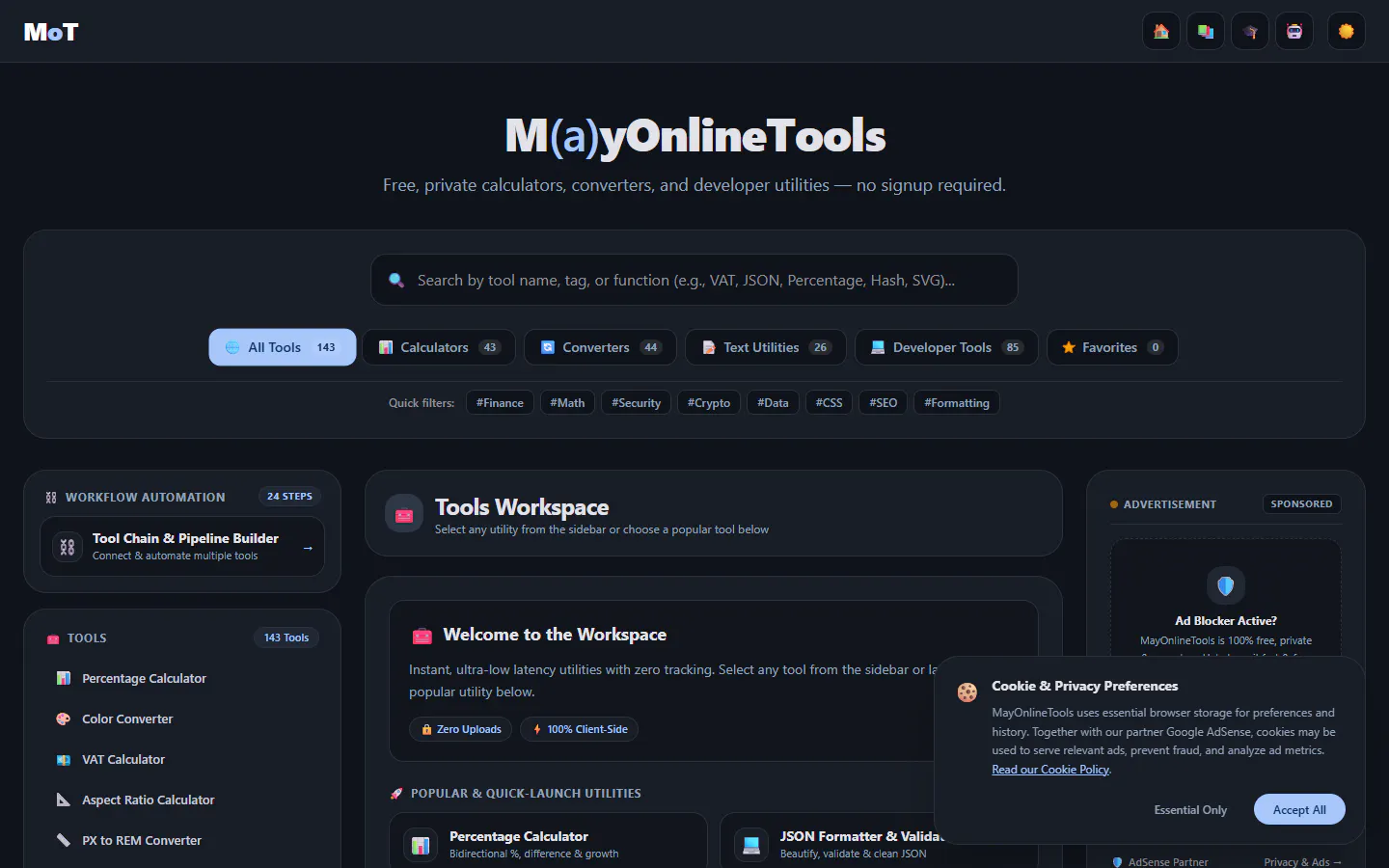Click the 143 Tools badge in sidebar
The height and width of the screenshot is (868, 1389).
[286, 637]
